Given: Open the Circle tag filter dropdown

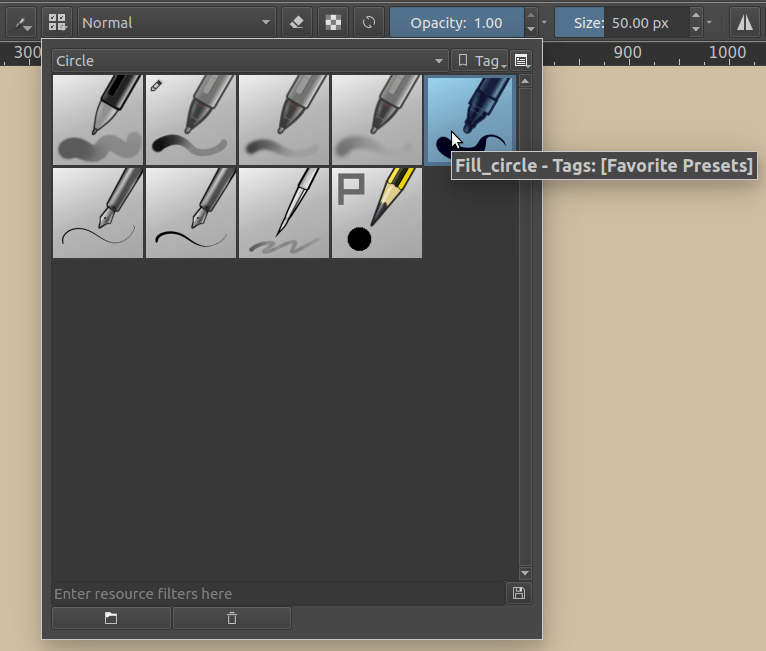Looking at the screenshot, I should [250, 61].
